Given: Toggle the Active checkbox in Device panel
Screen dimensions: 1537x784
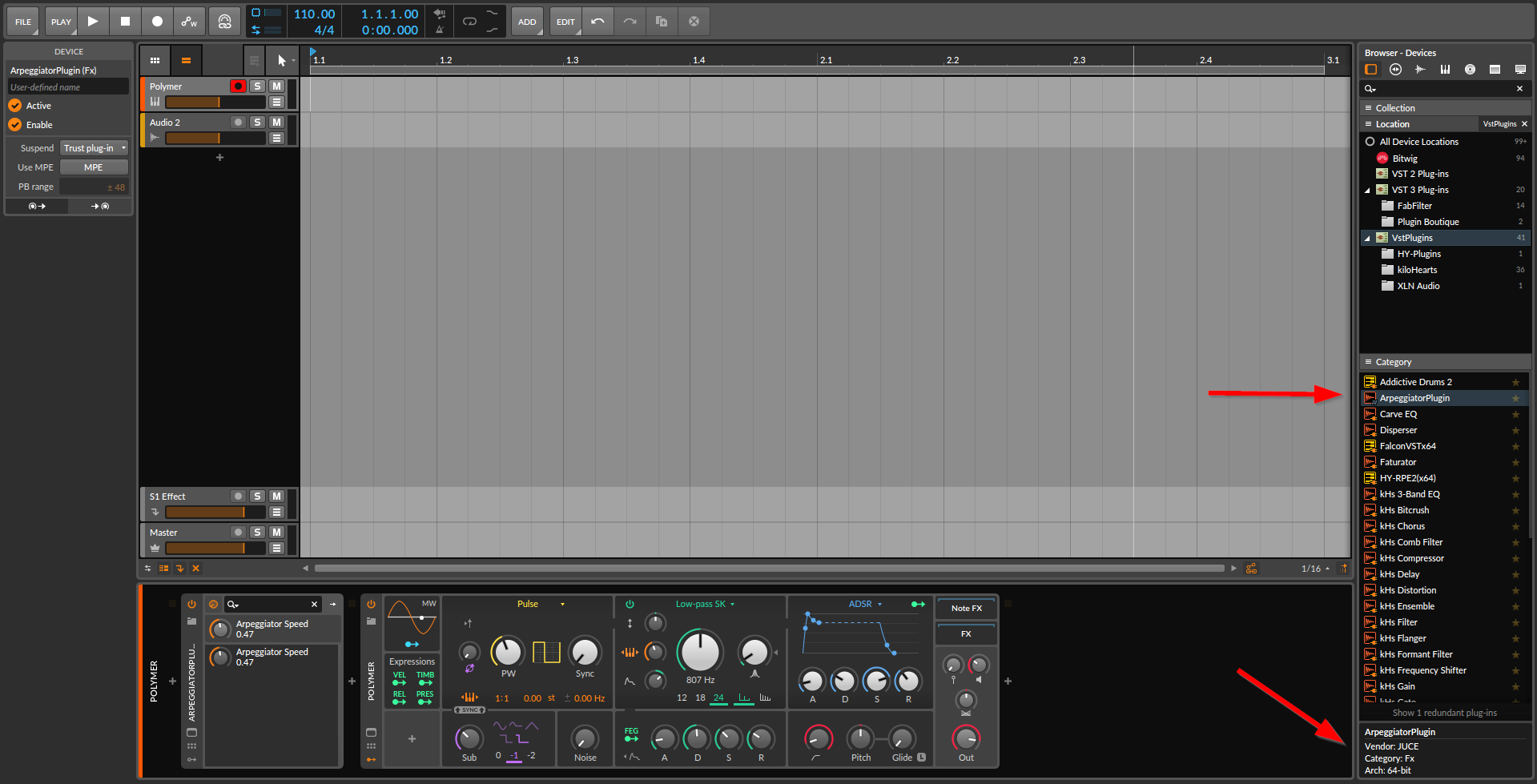Looking at the screenshot, I should tap(15, 106).
